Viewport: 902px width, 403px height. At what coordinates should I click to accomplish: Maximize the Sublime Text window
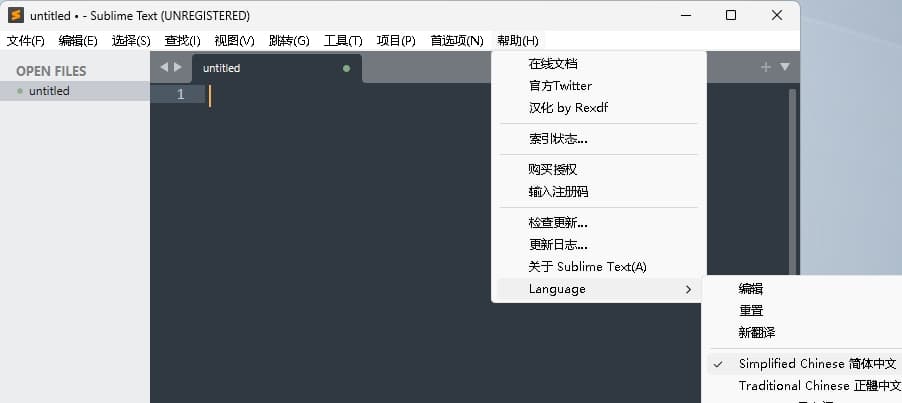(731, 16)
